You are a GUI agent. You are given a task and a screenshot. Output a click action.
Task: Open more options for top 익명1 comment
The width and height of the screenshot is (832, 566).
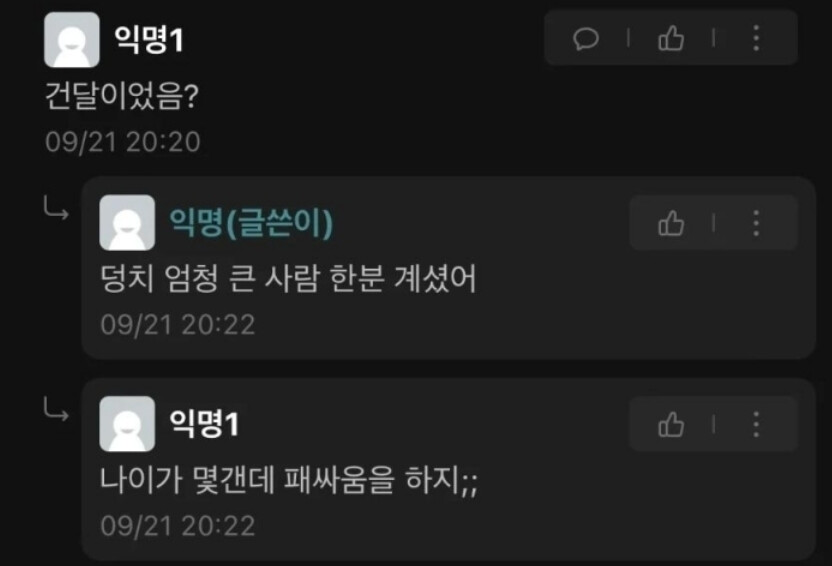coord(756,38)
